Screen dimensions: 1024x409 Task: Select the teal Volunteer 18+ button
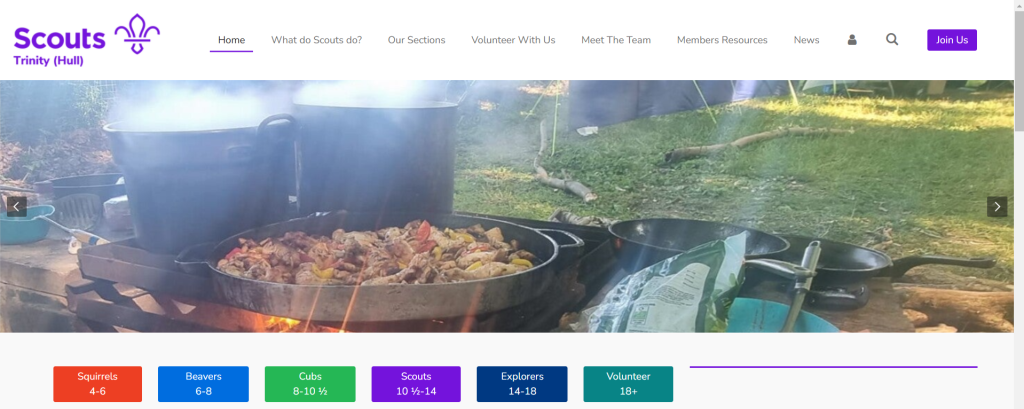[628, 384]
